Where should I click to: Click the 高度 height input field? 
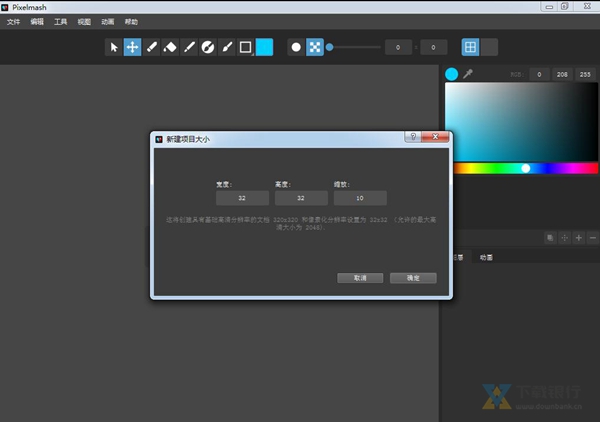pos(301,198)
